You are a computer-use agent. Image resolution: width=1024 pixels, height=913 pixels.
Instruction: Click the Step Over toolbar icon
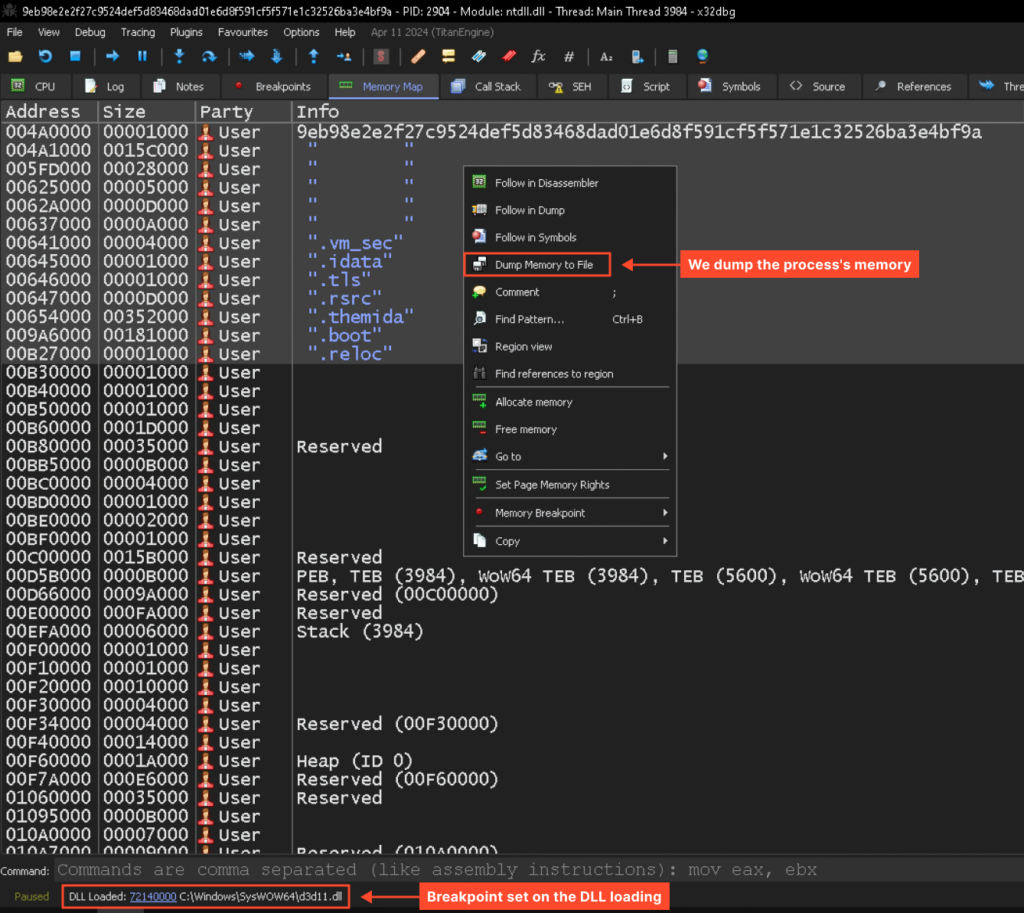[x=209, y=56]
